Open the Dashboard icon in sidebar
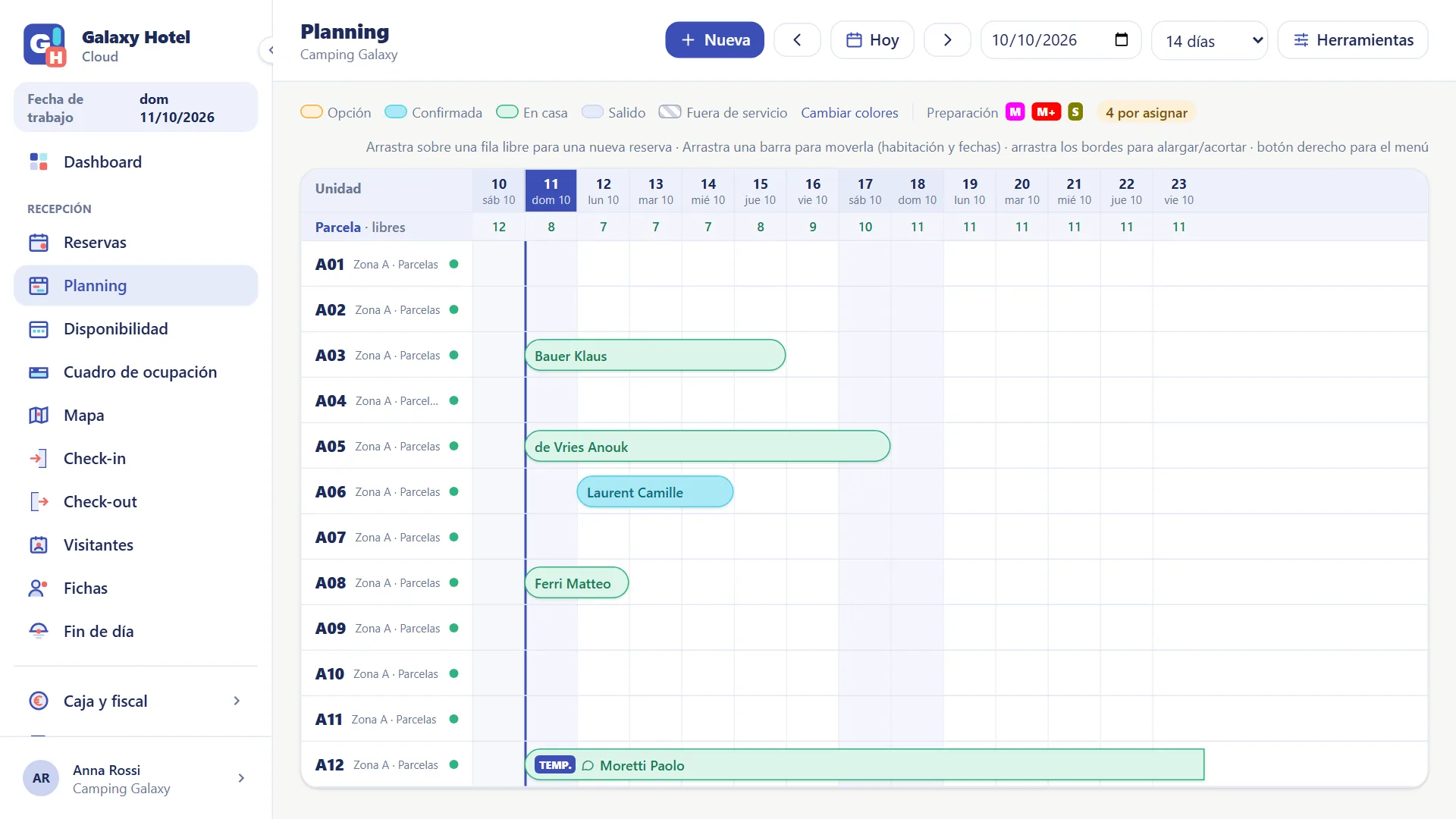 point(39,162)
